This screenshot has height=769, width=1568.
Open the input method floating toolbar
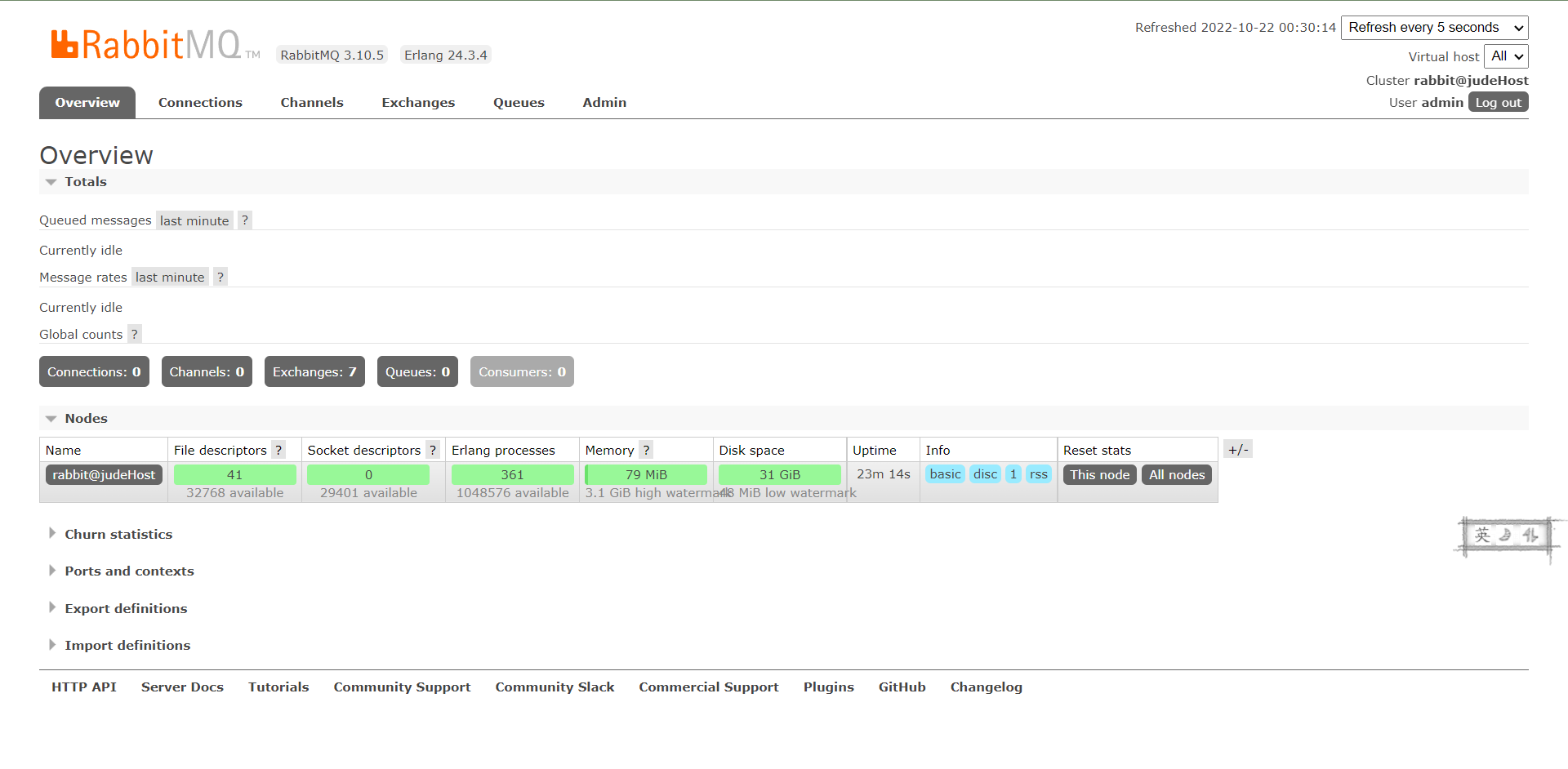coord(1507,536)
